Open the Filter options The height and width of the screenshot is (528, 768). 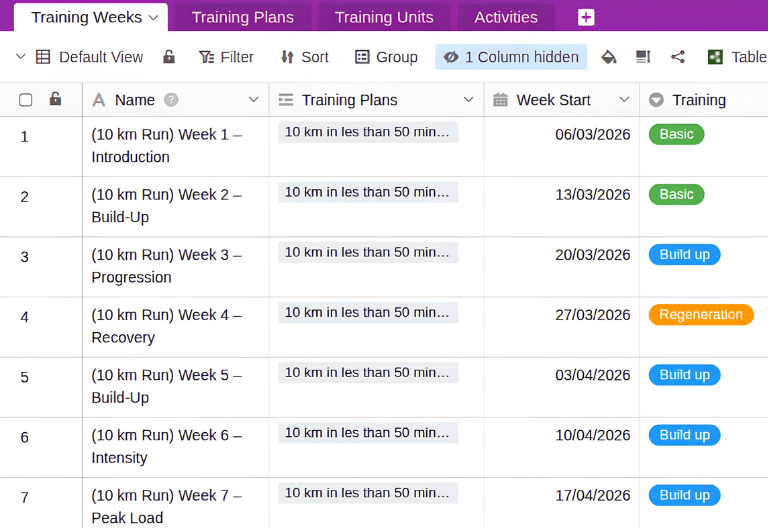click(x=226, y=57)
